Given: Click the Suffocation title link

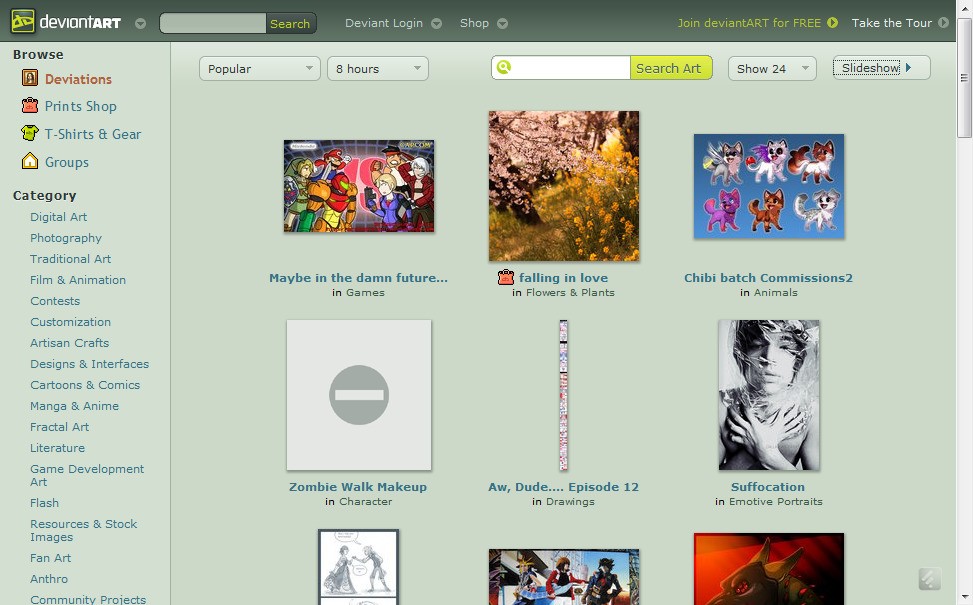Looking at the screenshot, I should pyautogui.click(x=768, y=487).
